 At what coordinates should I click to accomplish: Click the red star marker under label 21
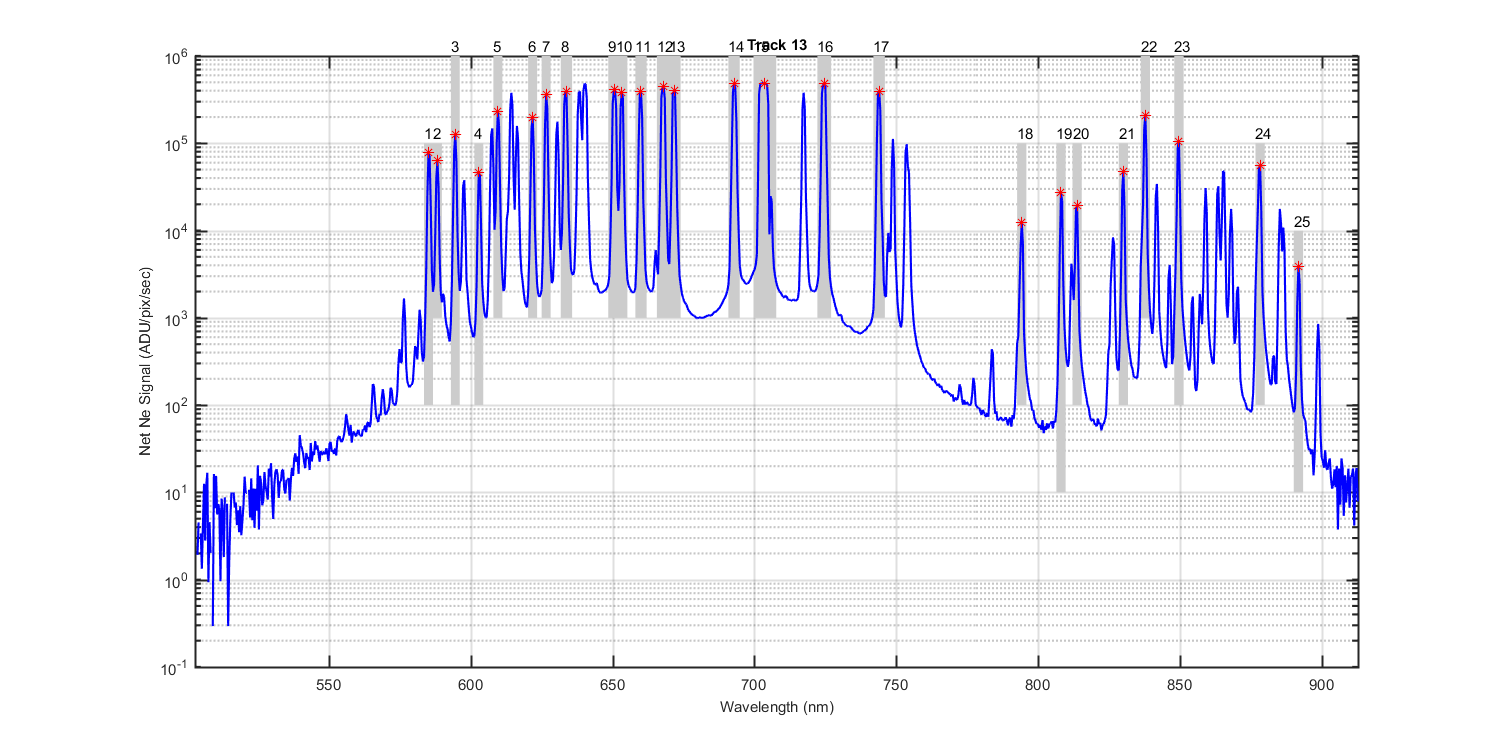pos(1123,172)
